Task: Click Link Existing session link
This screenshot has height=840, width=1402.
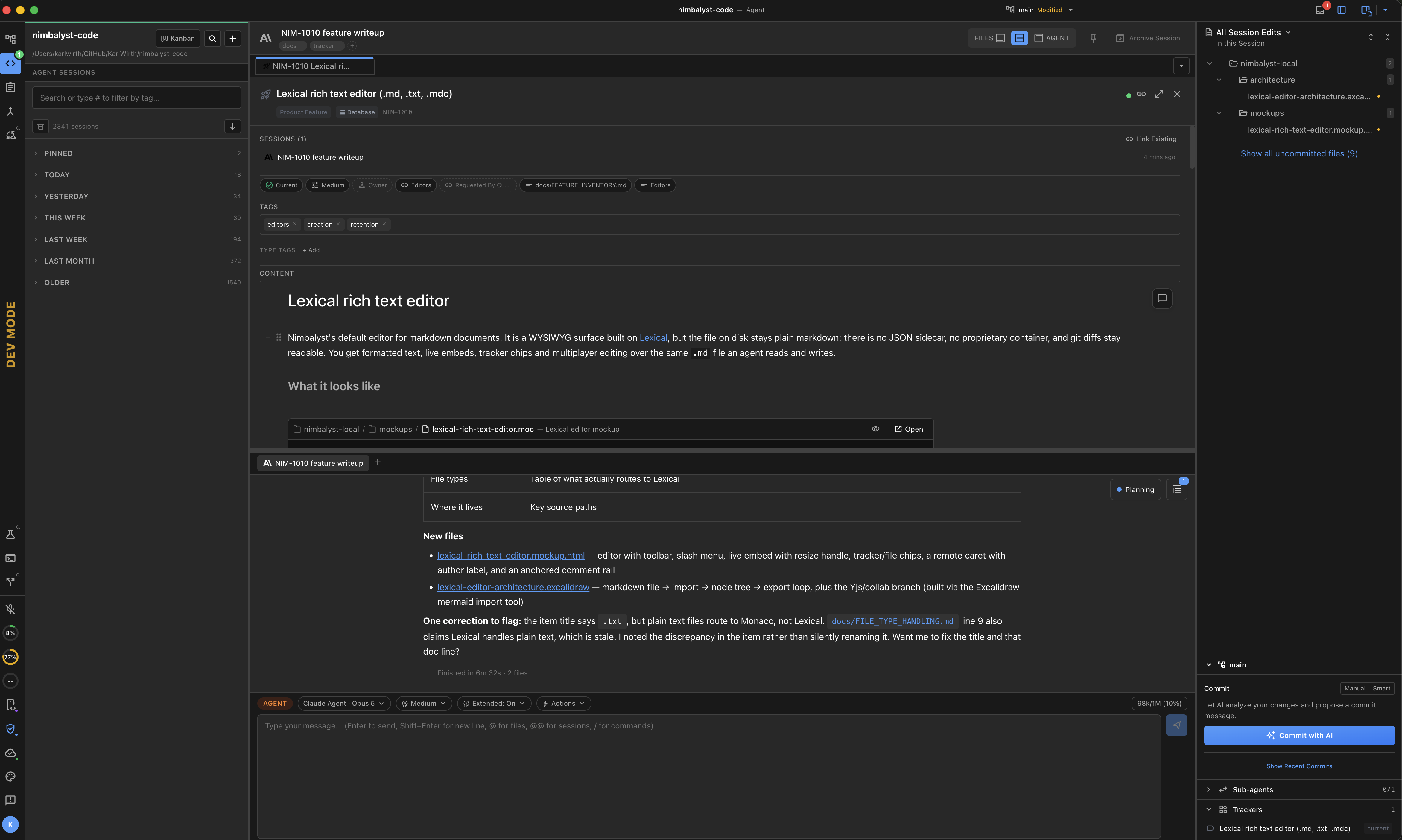Action: click(1151, 139)
